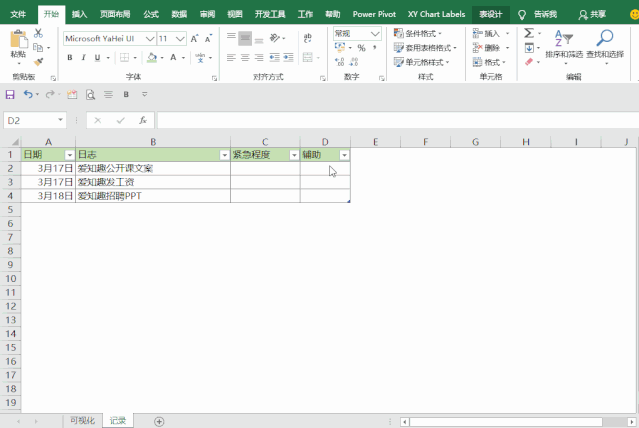Click the Clear eraser icon
639x428 pixels.
click(x=529, y=62)
